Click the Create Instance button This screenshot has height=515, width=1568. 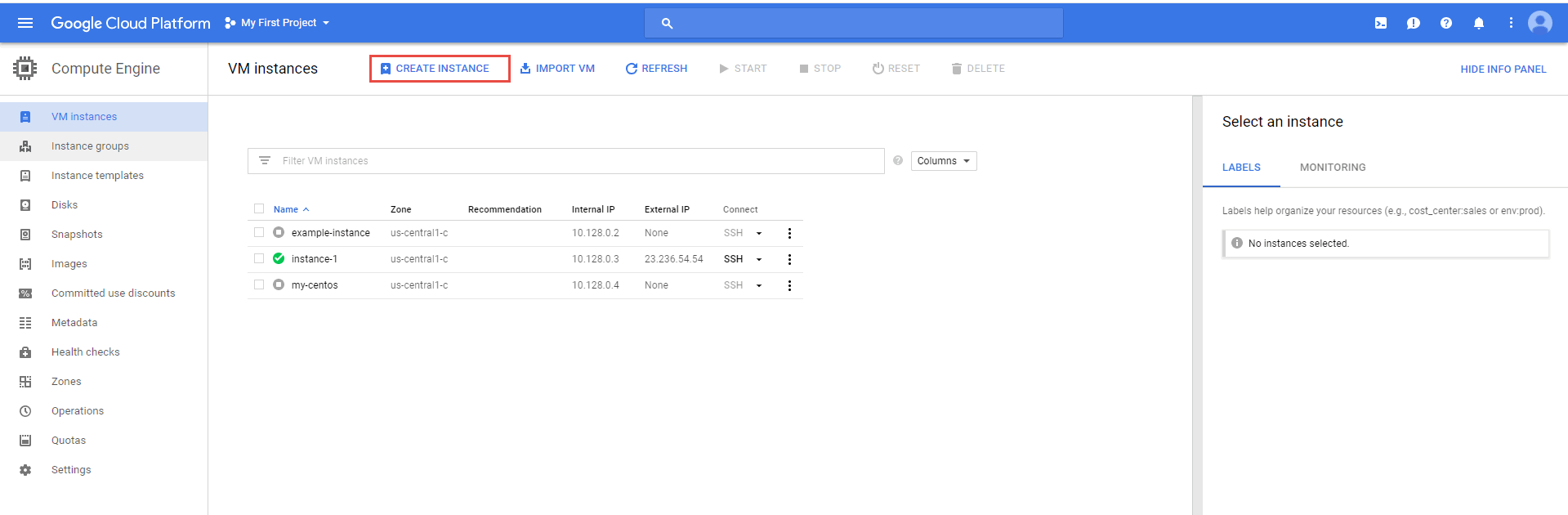(440, 69)
